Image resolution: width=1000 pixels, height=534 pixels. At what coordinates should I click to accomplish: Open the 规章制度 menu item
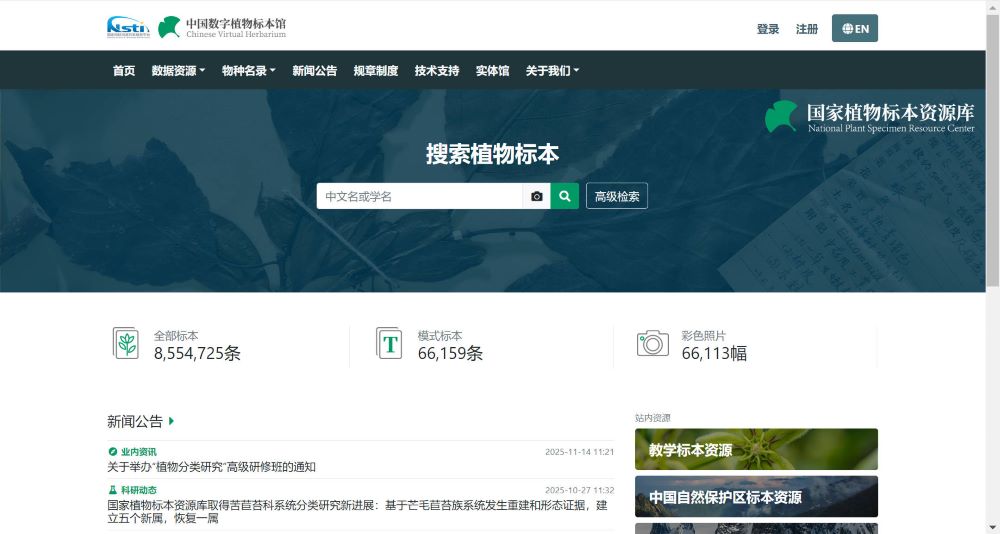pyautogui.click(x=376, y=71)
